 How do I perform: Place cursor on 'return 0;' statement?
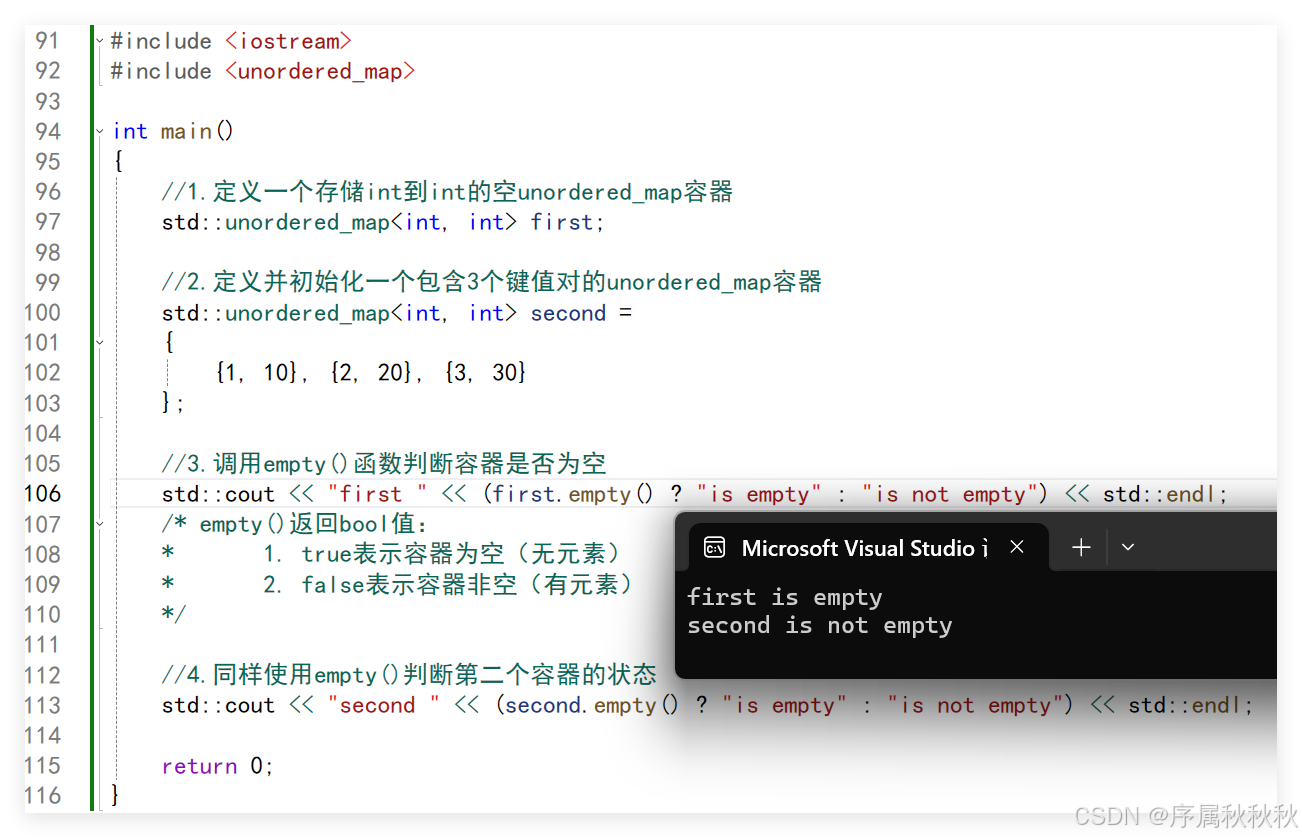pyautogui.click(x=218, y=766)
